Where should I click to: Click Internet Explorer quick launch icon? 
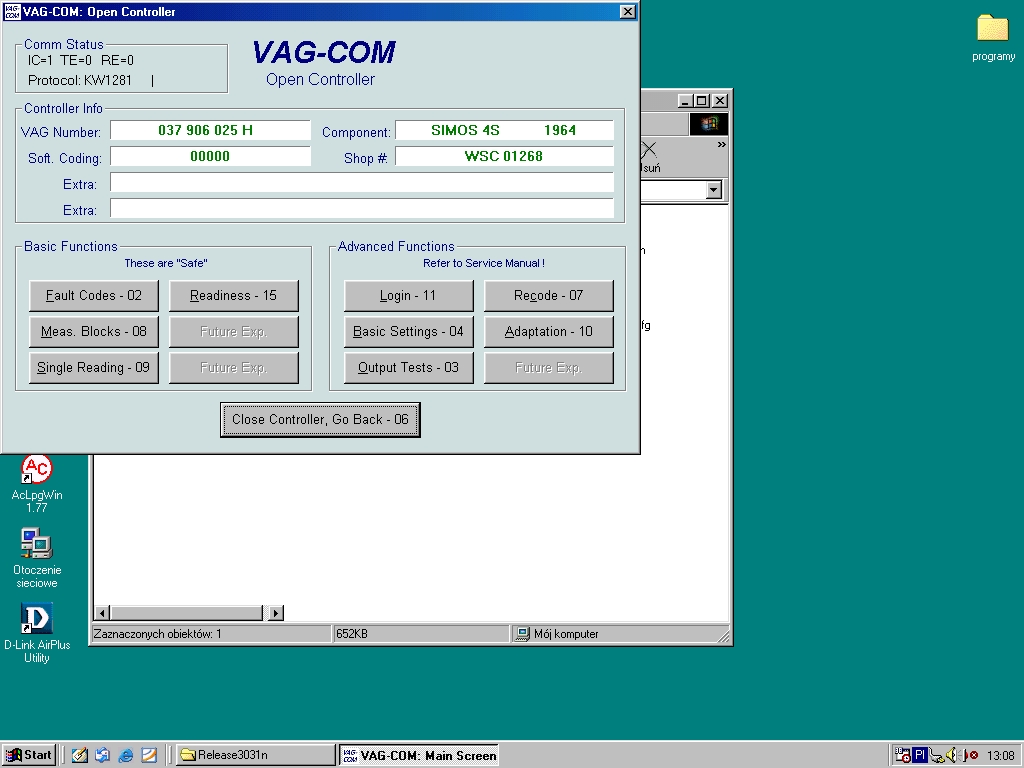(x=126, y=755)
